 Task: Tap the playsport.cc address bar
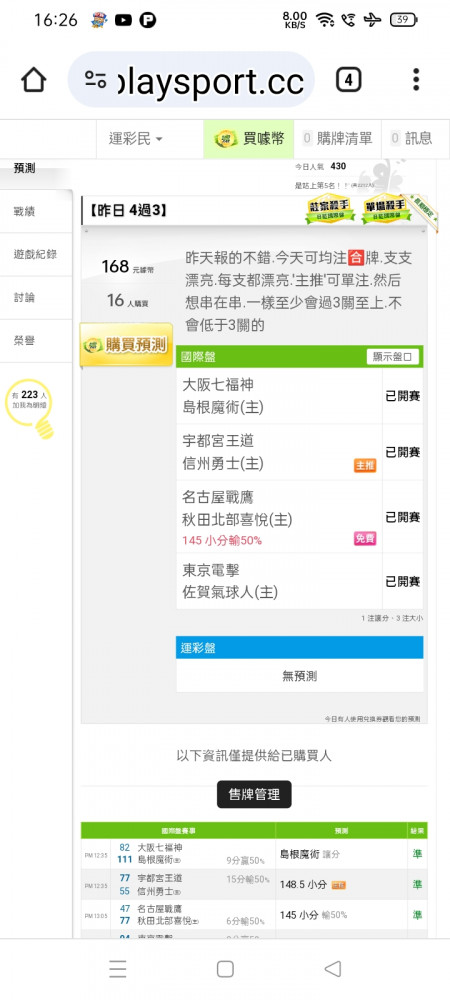tap(191, 80)
